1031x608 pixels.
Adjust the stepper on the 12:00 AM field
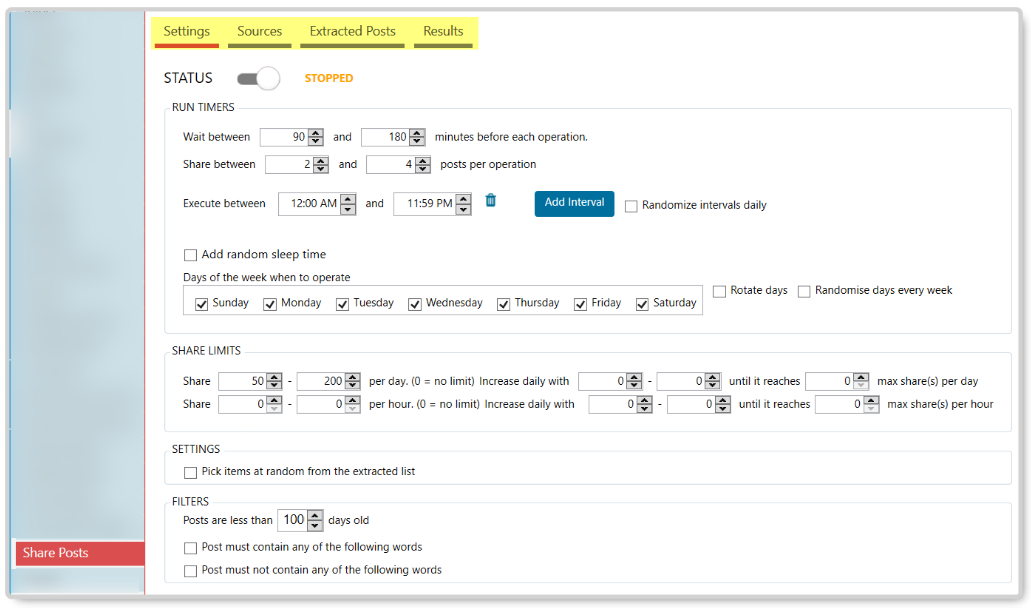click(x=348, y=204)
